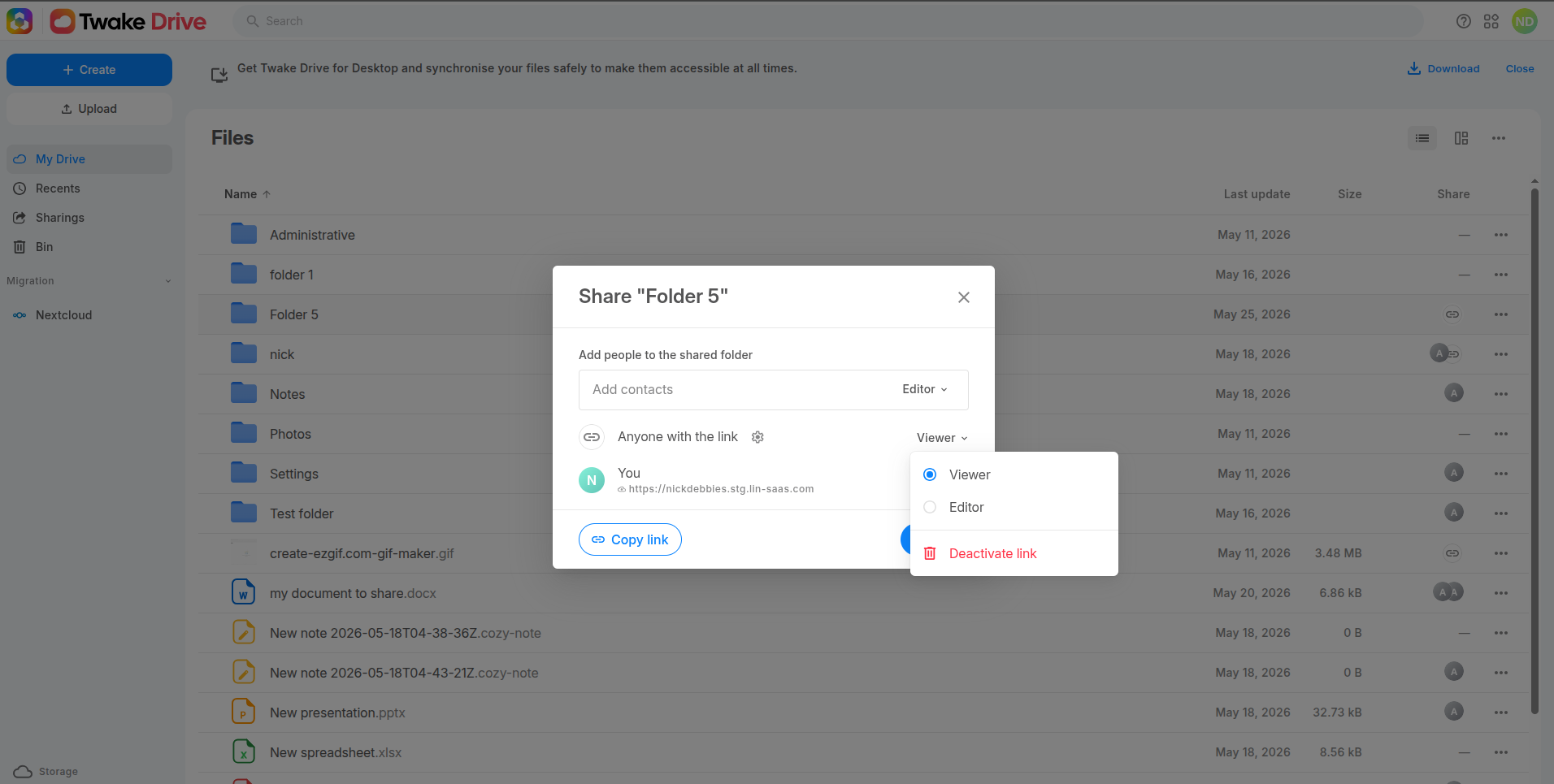The image size is (1554, 784).
Task: Expand the Editor role dropdown for contacts
Action: click(x=925, y=389)
